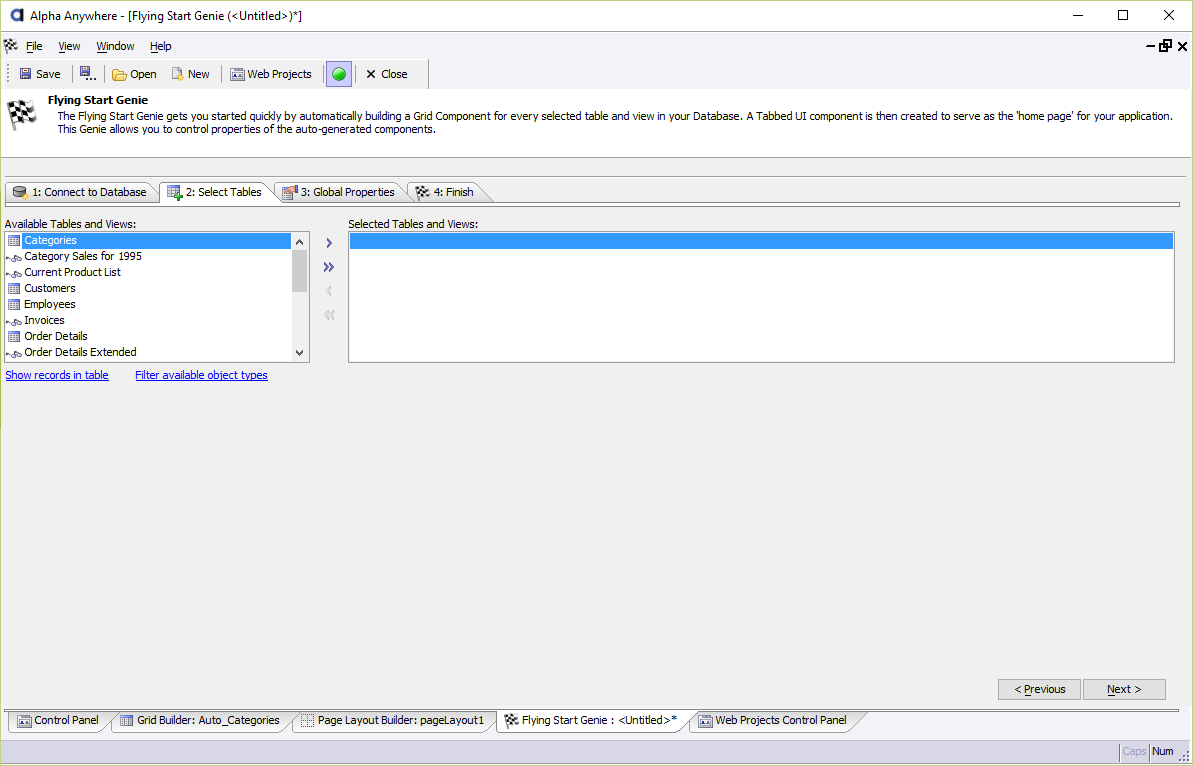The width and height of the screenshot is (1193, 766).
Task: Select the Order Details table
Action: pyautogui.click(x=148, y=336)
